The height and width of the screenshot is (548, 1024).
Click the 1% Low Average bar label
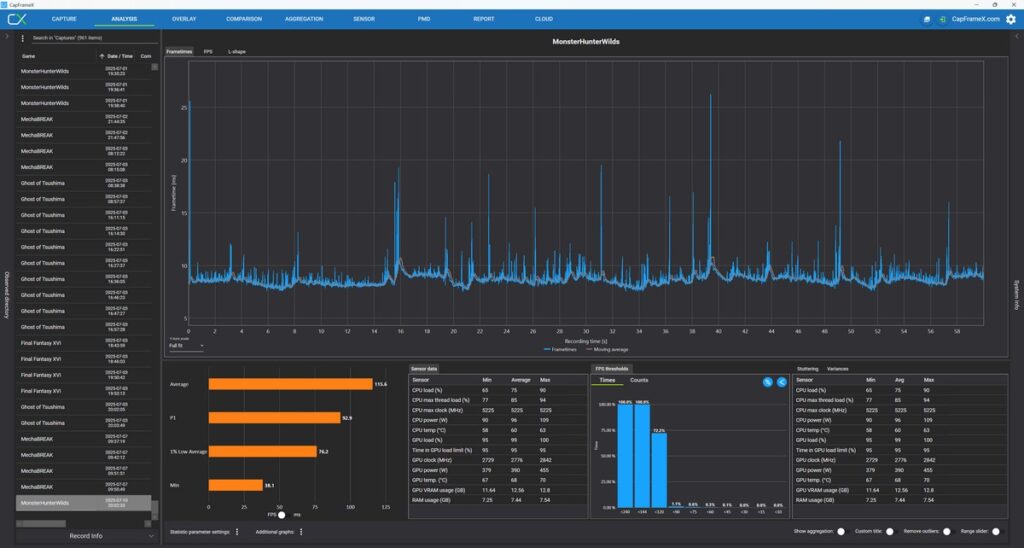[188, 451]
